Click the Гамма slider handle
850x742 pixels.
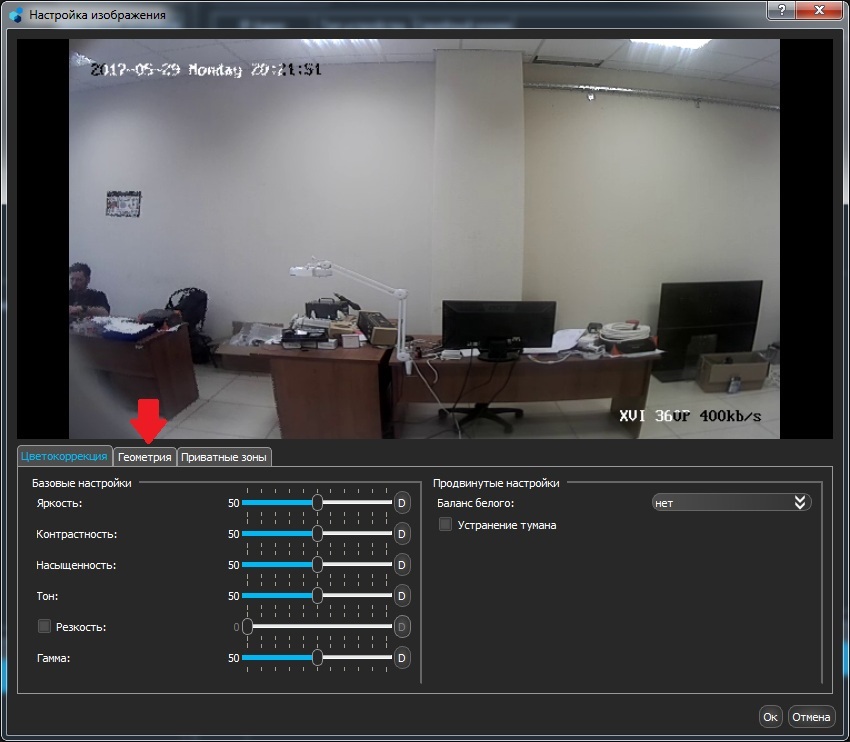coord(317,658)
